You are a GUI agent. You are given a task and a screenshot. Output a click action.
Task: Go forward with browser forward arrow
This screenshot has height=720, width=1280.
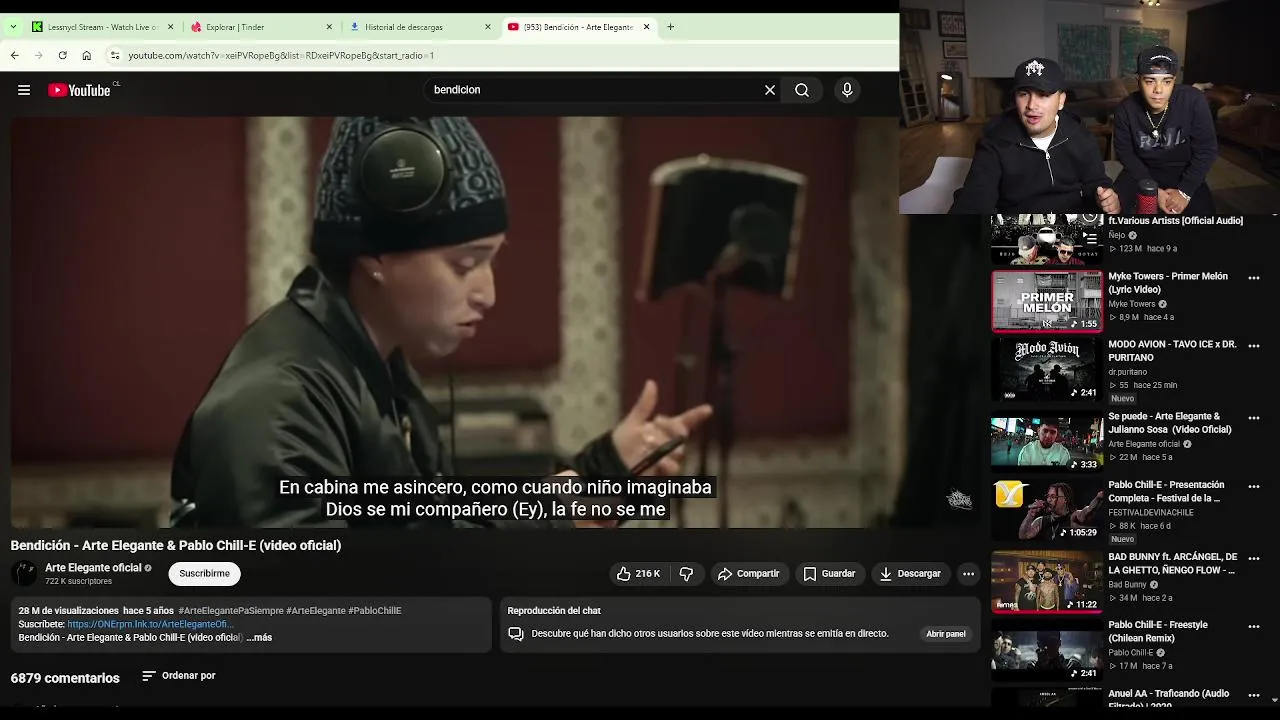[x=38, y=56]
